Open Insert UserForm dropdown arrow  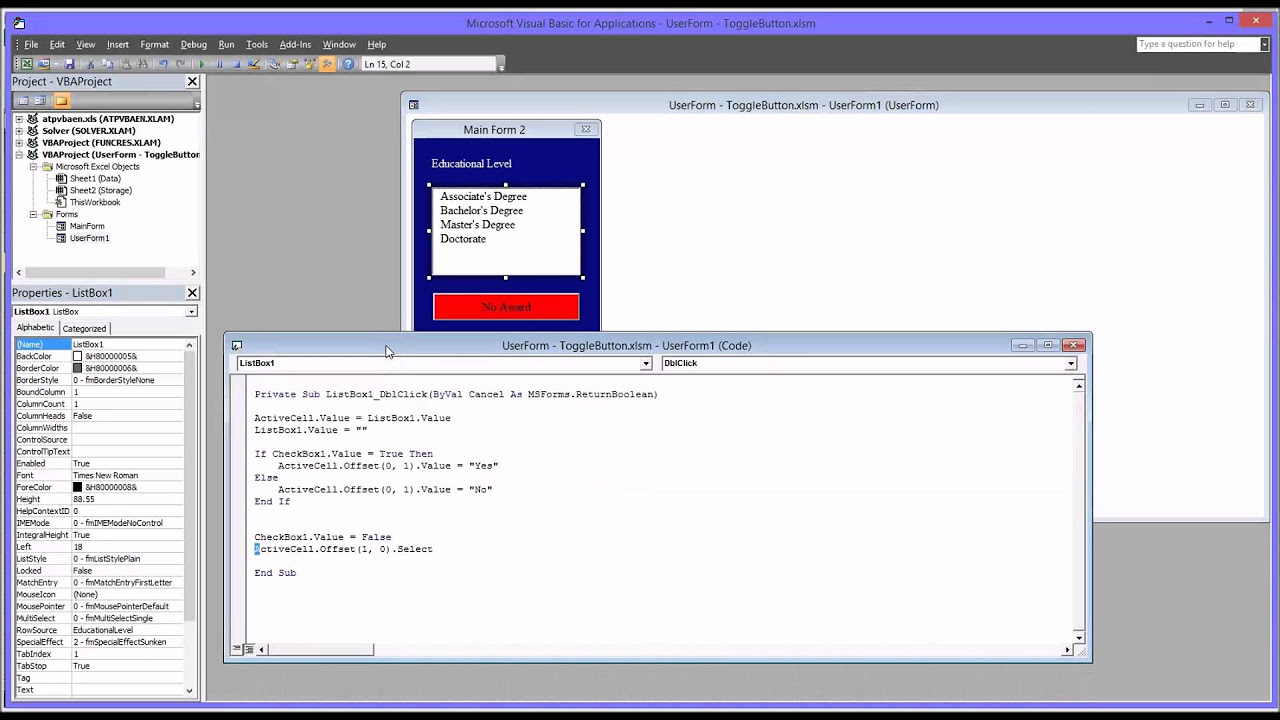click(x=55, y=64)
